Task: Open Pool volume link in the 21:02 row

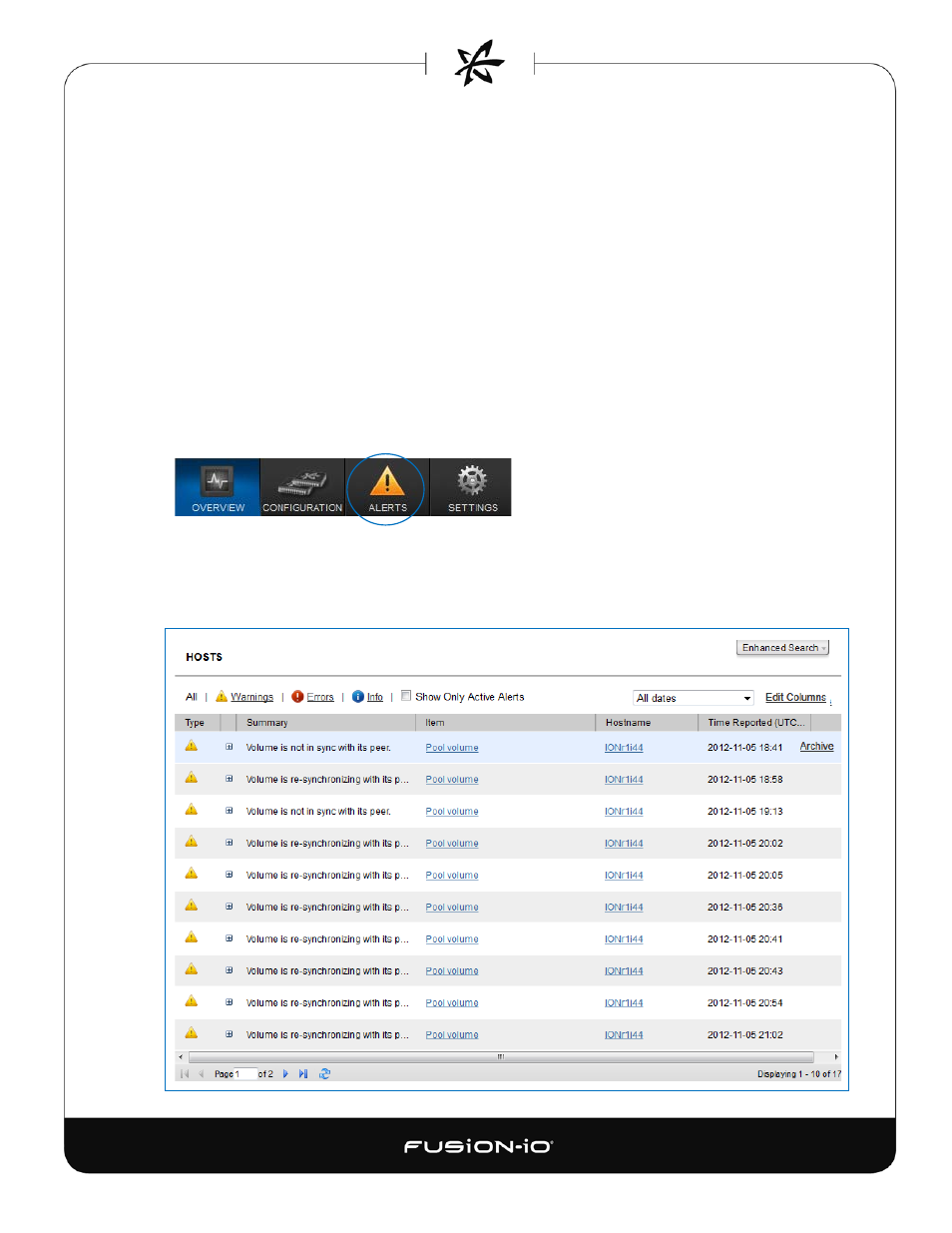Action: [x=452, y=1035]
